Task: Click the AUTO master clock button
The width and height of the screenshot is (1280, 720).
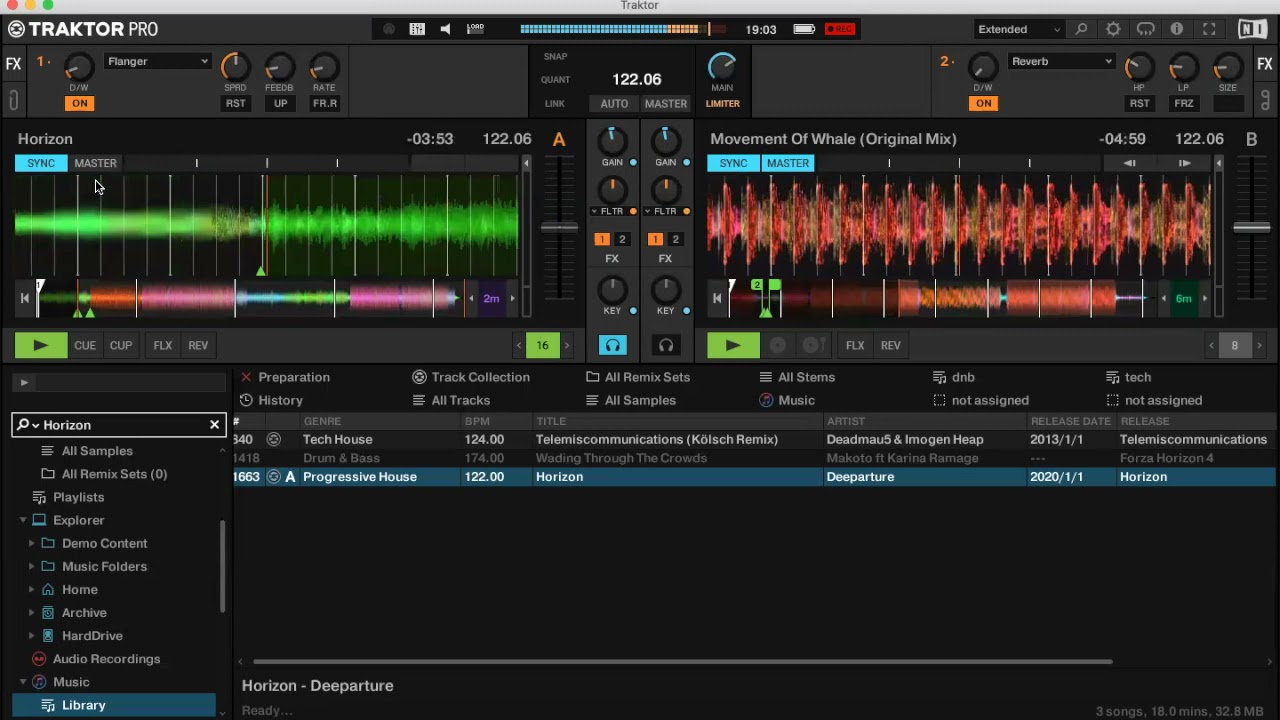Action: click(614, 104)
